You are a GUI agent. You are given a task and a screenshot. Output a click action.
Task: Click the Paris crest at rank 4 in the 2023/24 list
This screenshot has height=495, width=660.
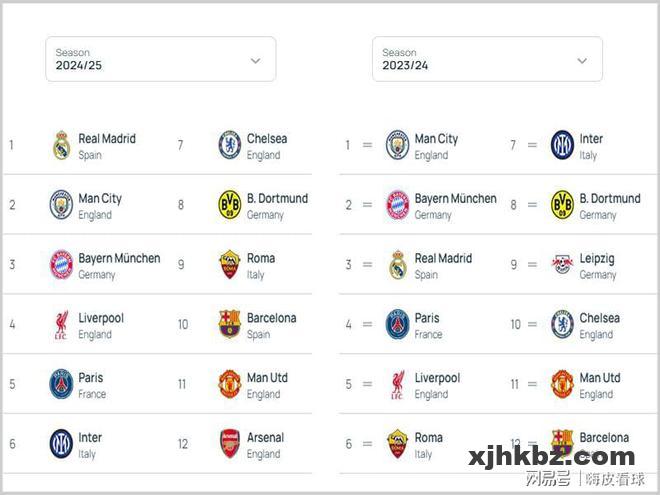pos(398,325)
